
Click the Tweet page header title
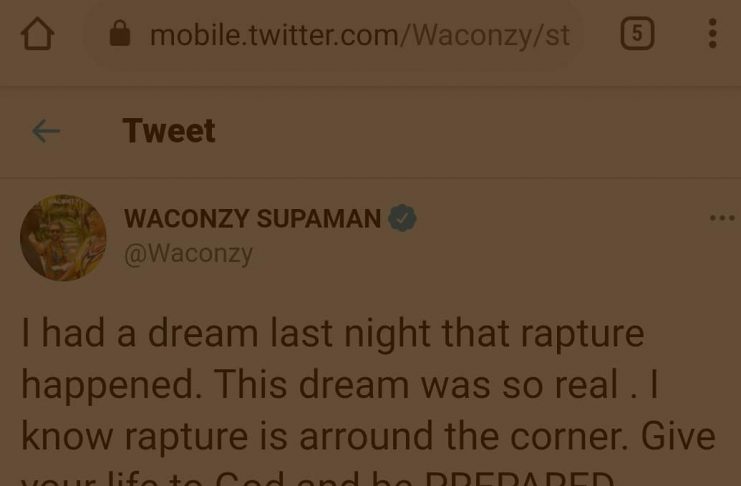click(x=169, y=130)
